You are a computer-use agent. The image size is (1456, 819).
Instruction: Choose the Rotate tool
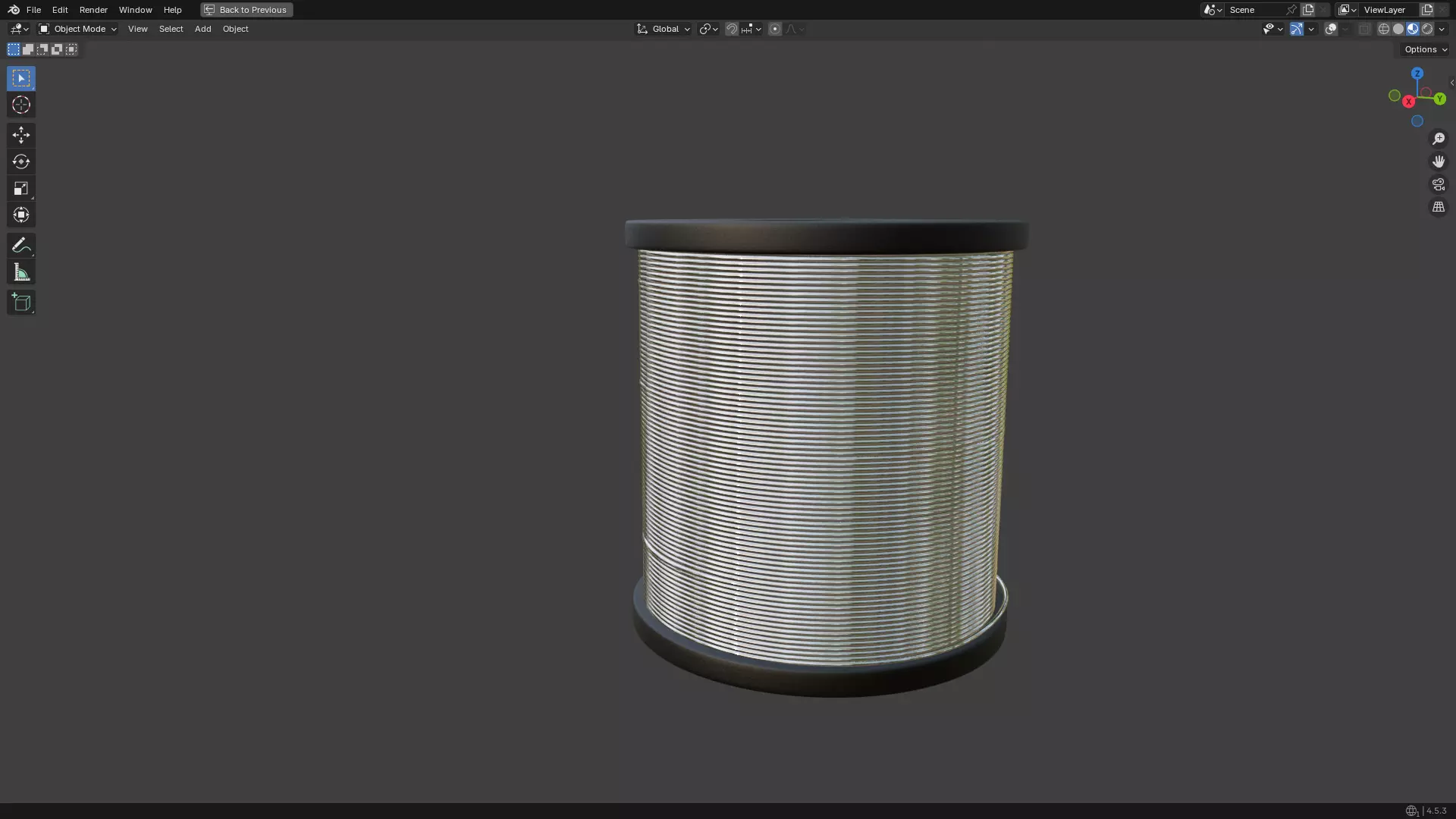tap(21, 162)
